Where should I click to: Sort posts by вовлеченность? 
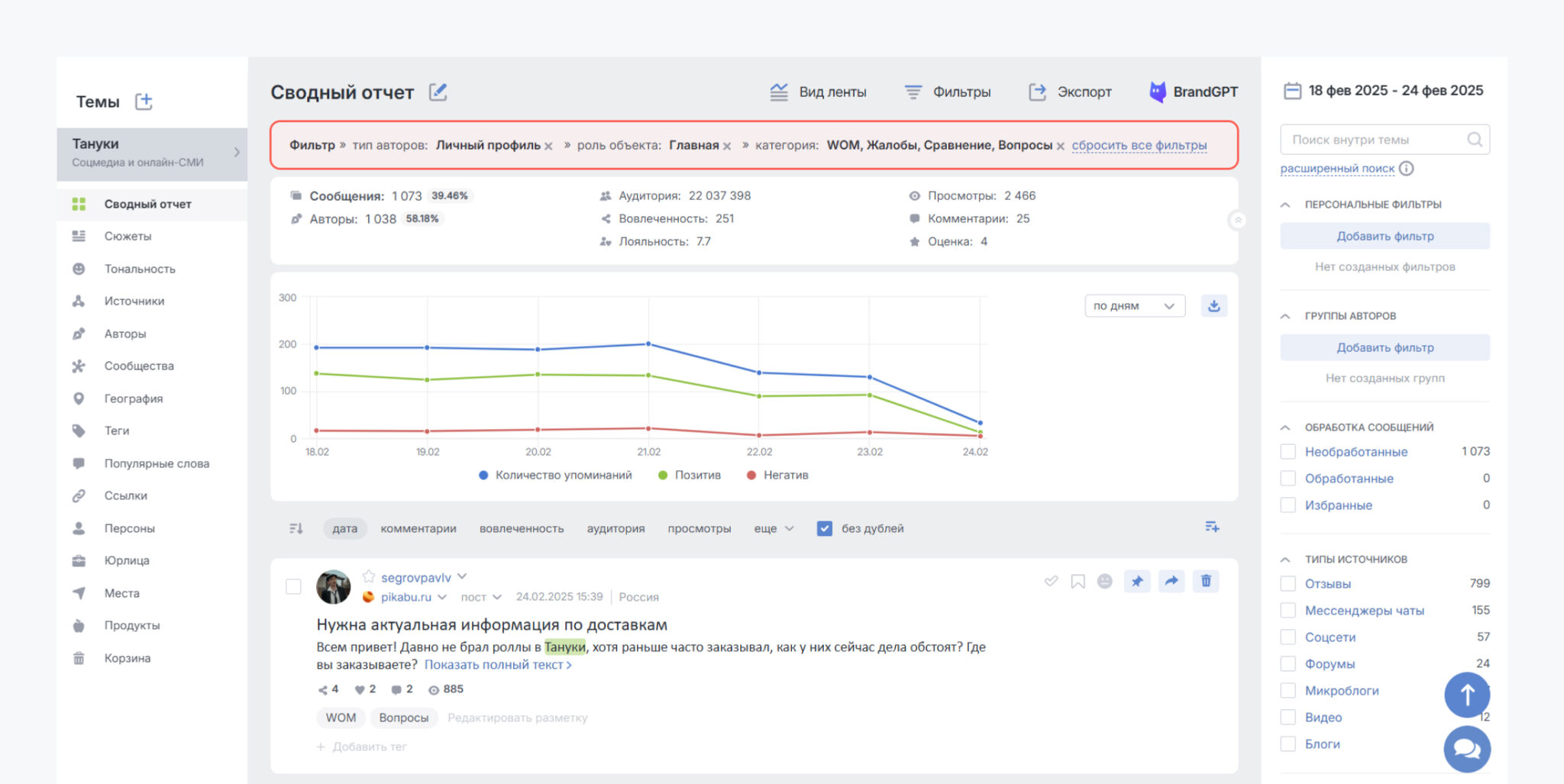coord(522,528)
